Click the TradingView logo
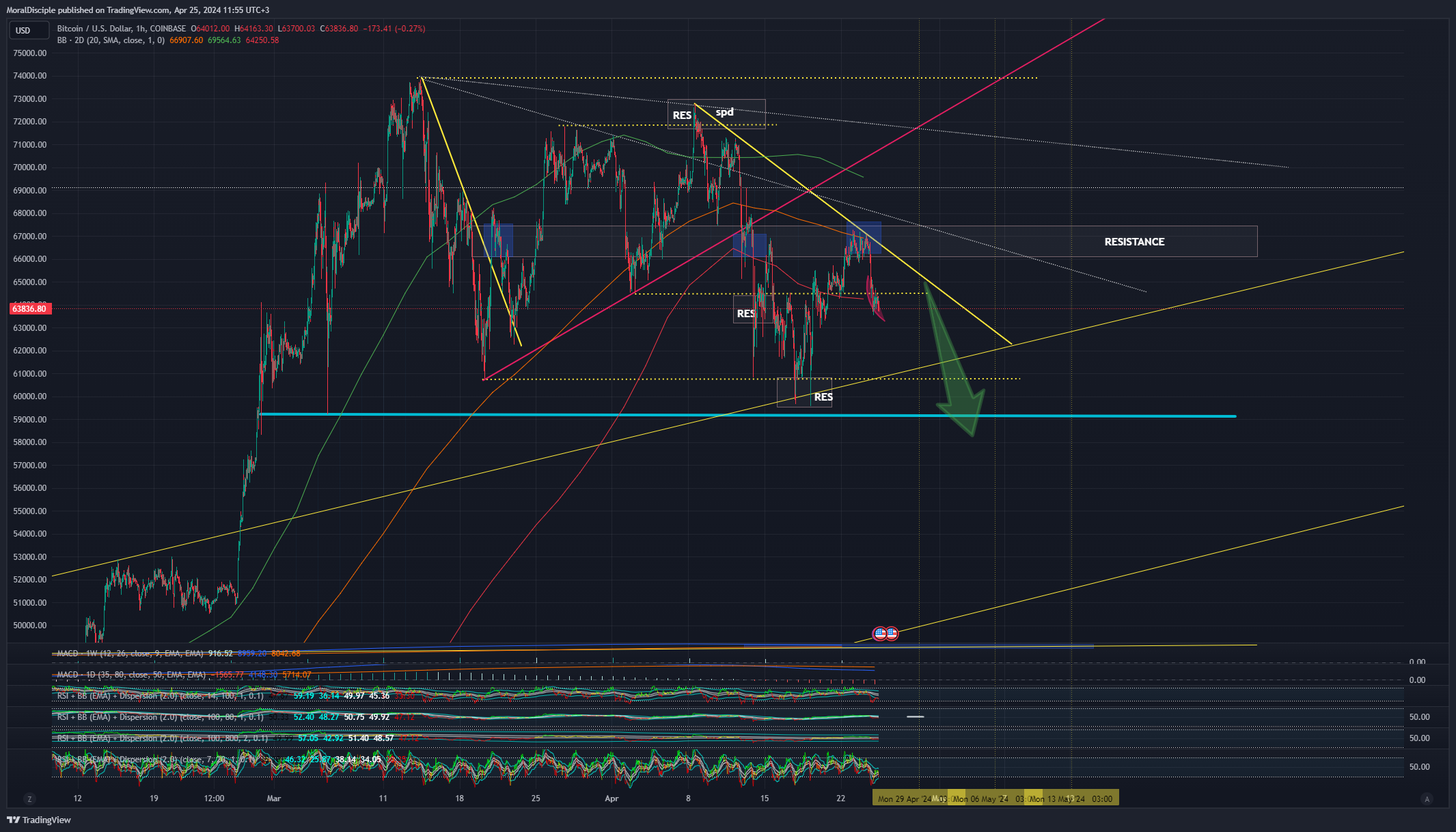 click(39, 820)
